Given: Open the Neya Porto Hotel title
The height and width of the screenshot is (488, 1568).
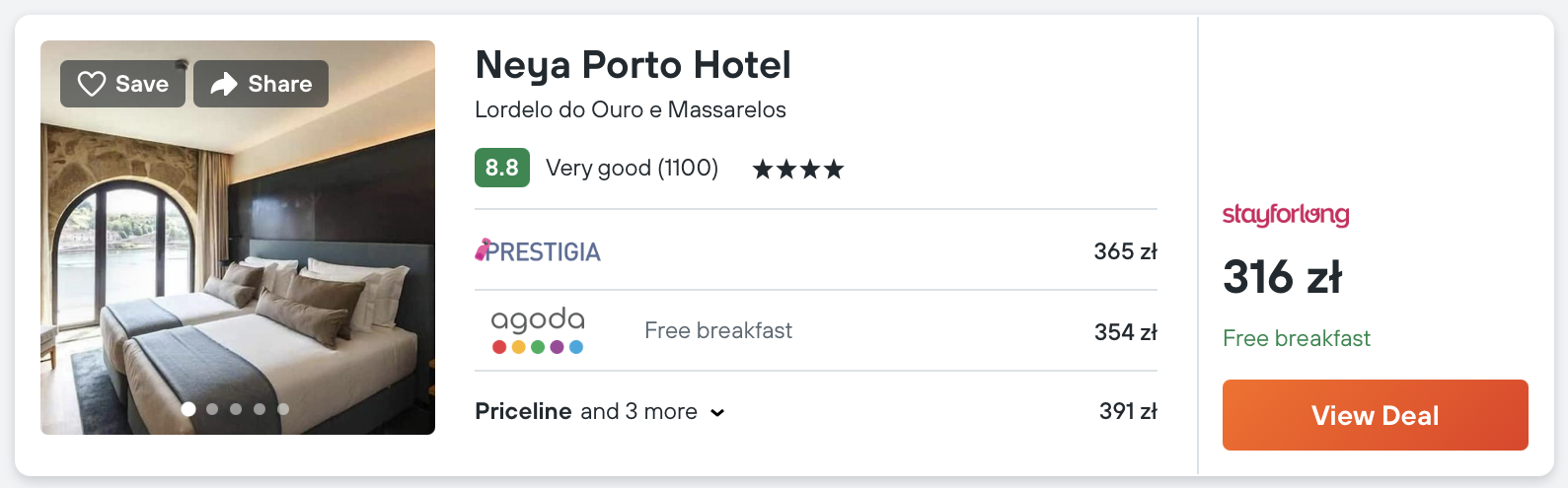Looking at the screenshot, I should [633, 65].
